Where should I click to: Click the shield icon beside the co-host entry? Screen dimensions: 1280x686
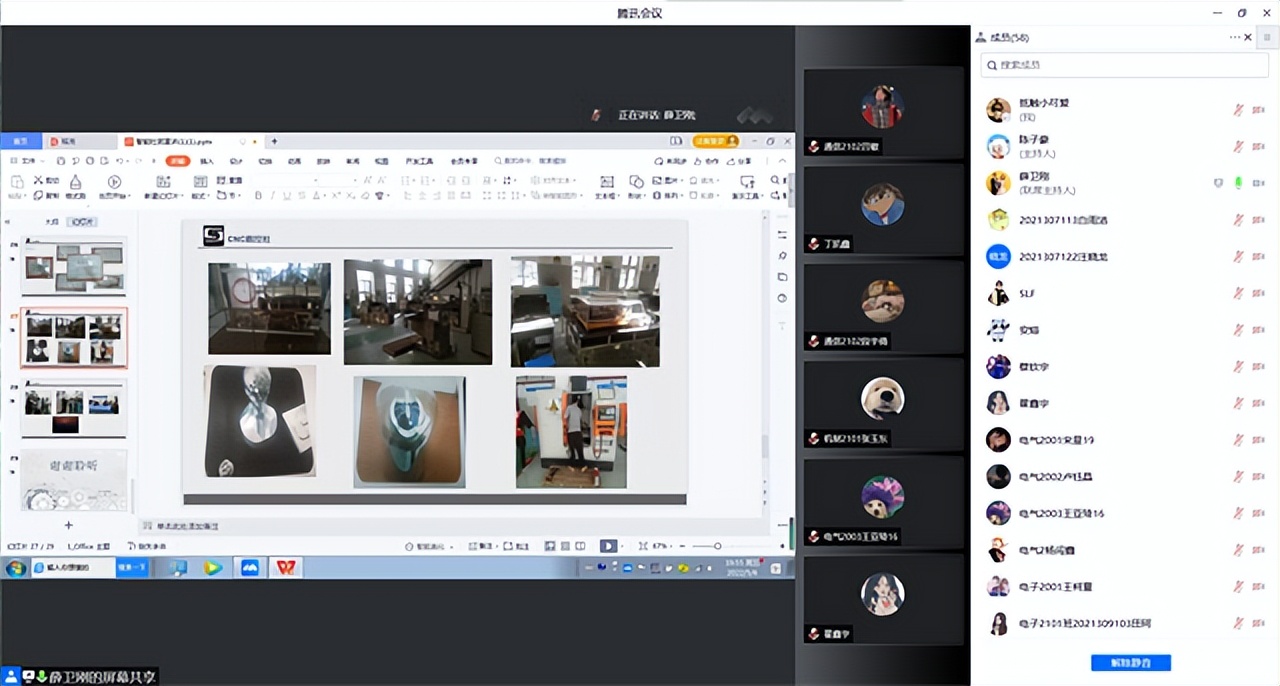(x=1218, y=183)
